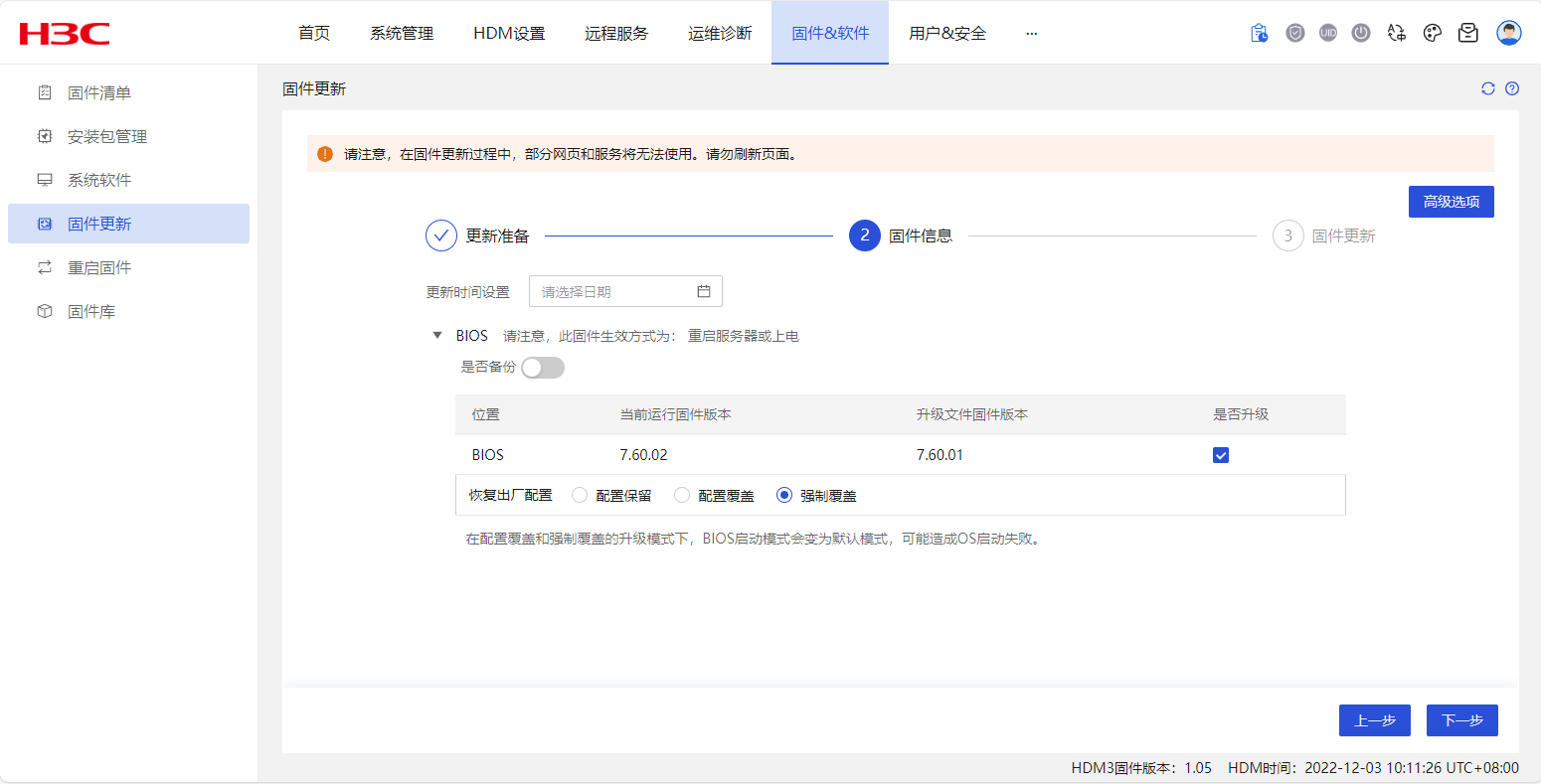Viewport: 1541px width, 784px height.
Task: Click the 高级选项 button
Action: (x=1452, y=202)
